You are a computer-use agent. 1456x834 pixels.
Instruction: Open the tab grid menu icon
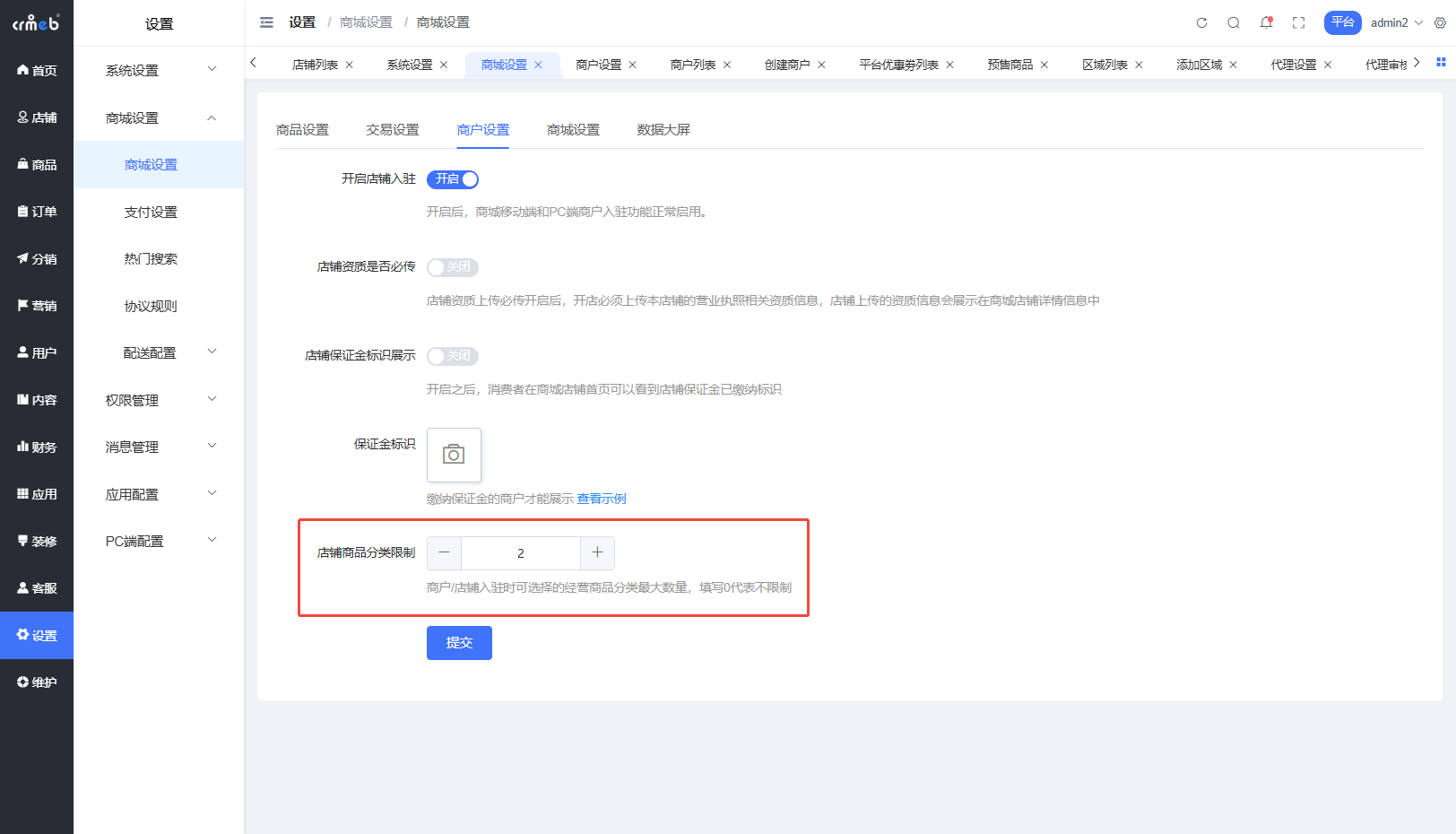pyautogui.click(x=1441, y=62)
